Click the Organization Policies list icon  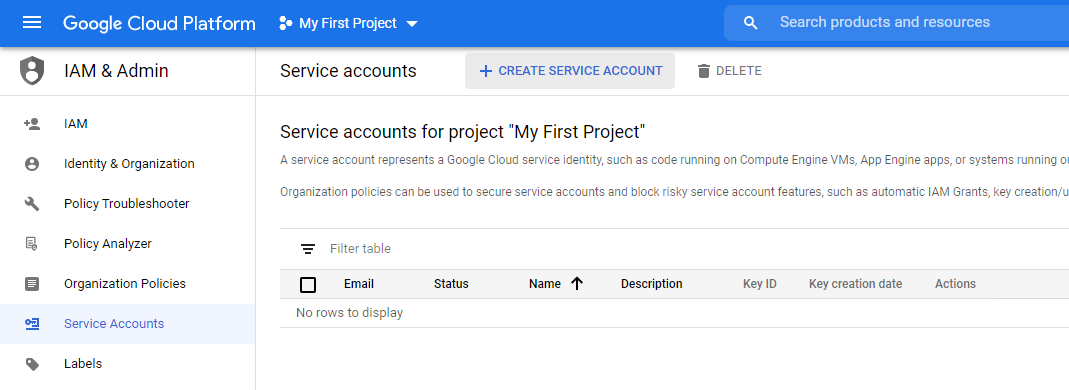pos(32,284)
